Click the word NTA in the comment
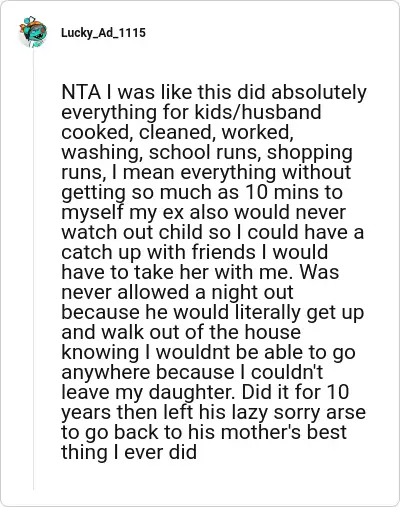This screenshot has height=507, width=400. 81,92
